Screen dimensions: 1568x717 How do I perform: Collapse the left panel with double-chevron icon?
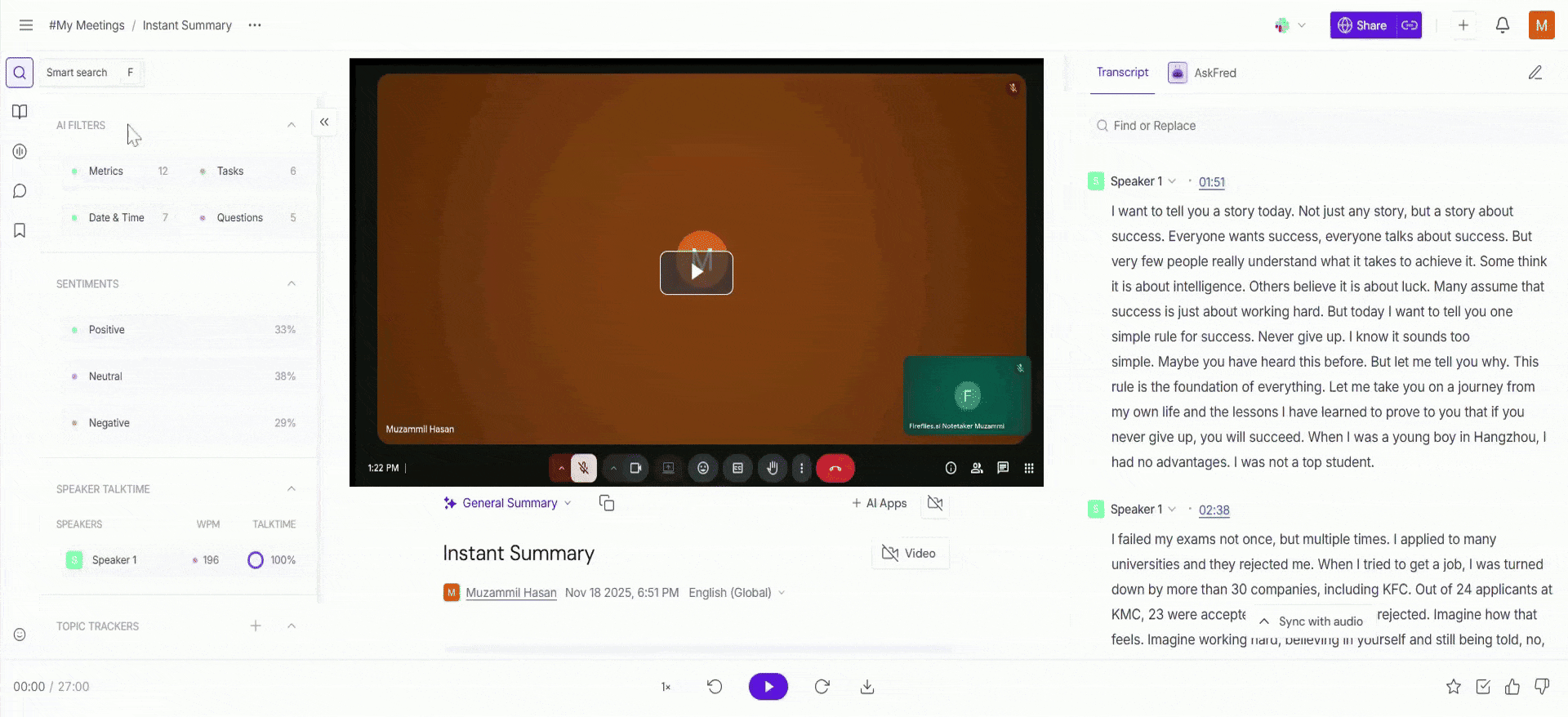tap(324, 122)
